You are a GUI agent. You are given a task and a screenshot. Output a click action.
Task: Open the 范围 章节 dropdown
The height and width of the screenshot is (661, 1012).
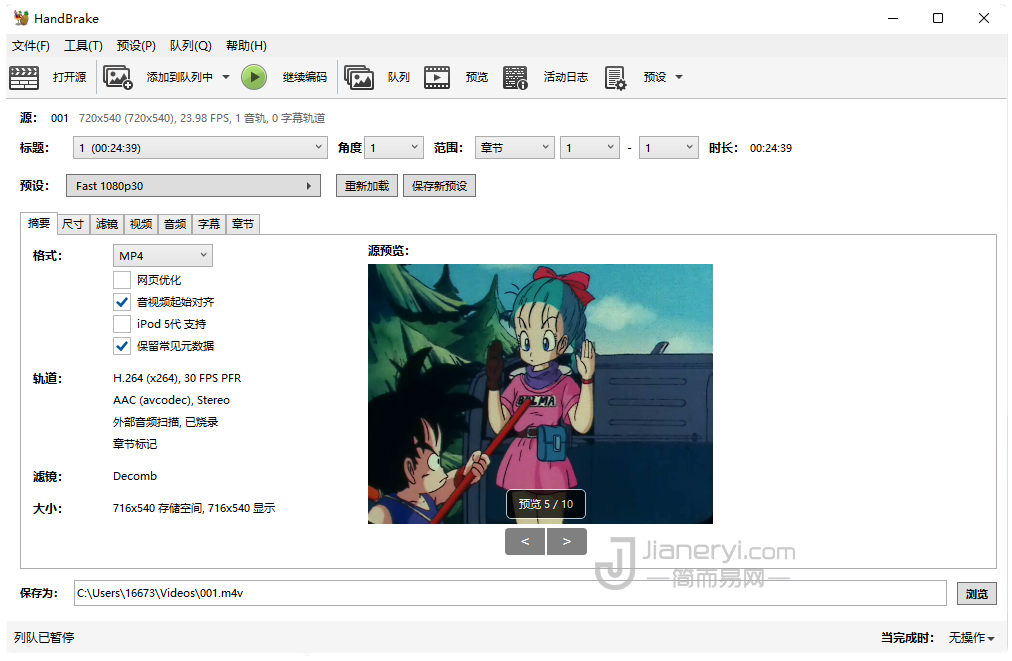[514, 148]
